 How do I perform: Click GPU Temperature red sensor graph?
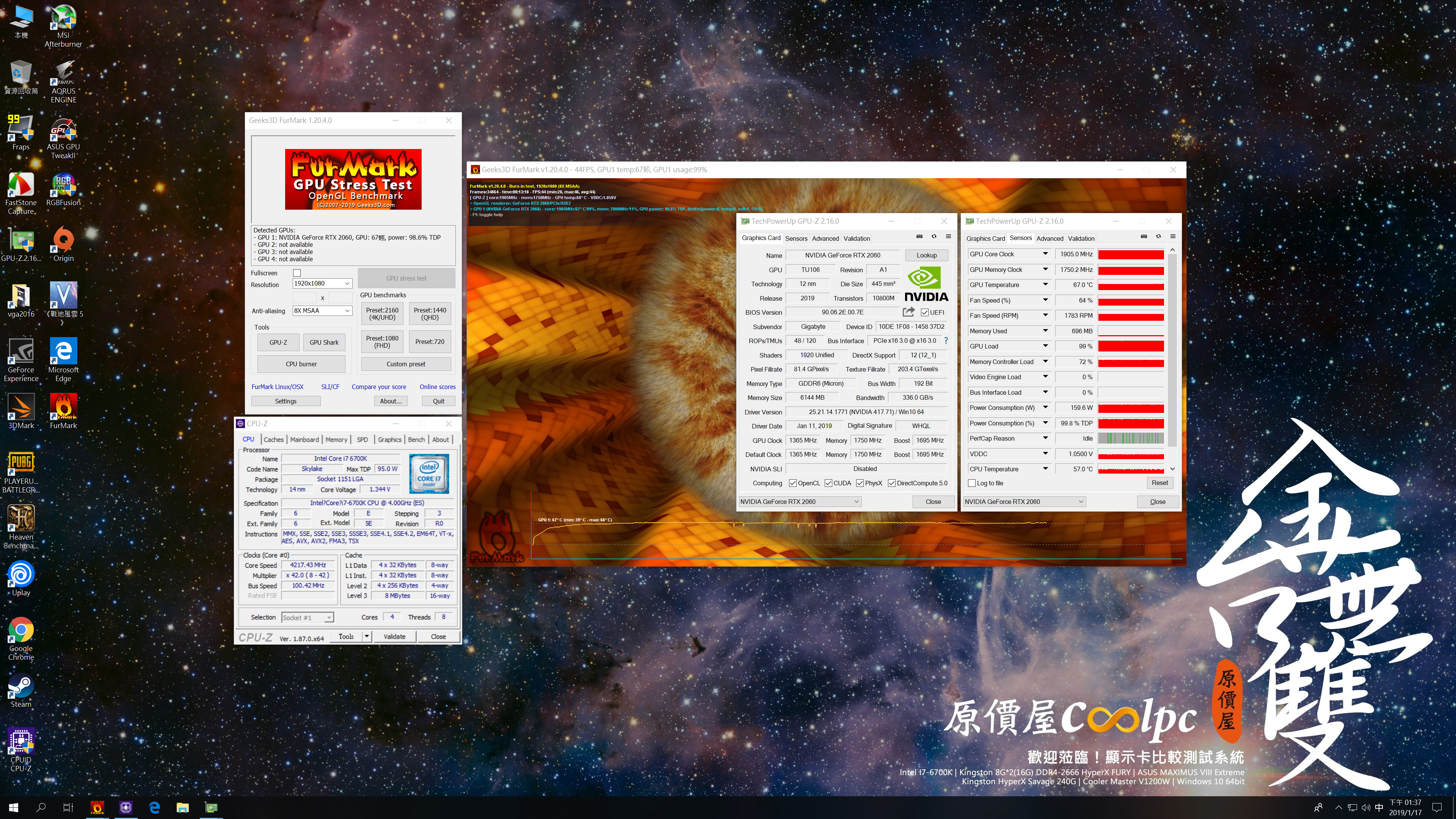[1130, 285]
